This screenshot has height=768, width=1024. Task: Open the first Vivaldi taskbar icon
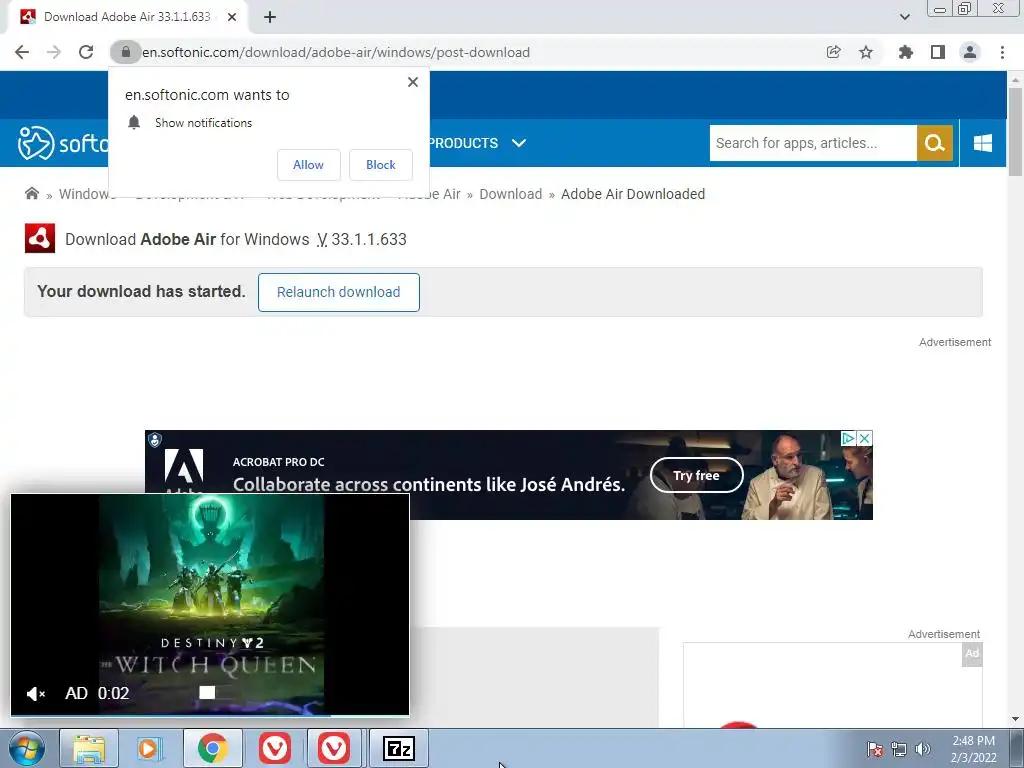coord(274,748)
